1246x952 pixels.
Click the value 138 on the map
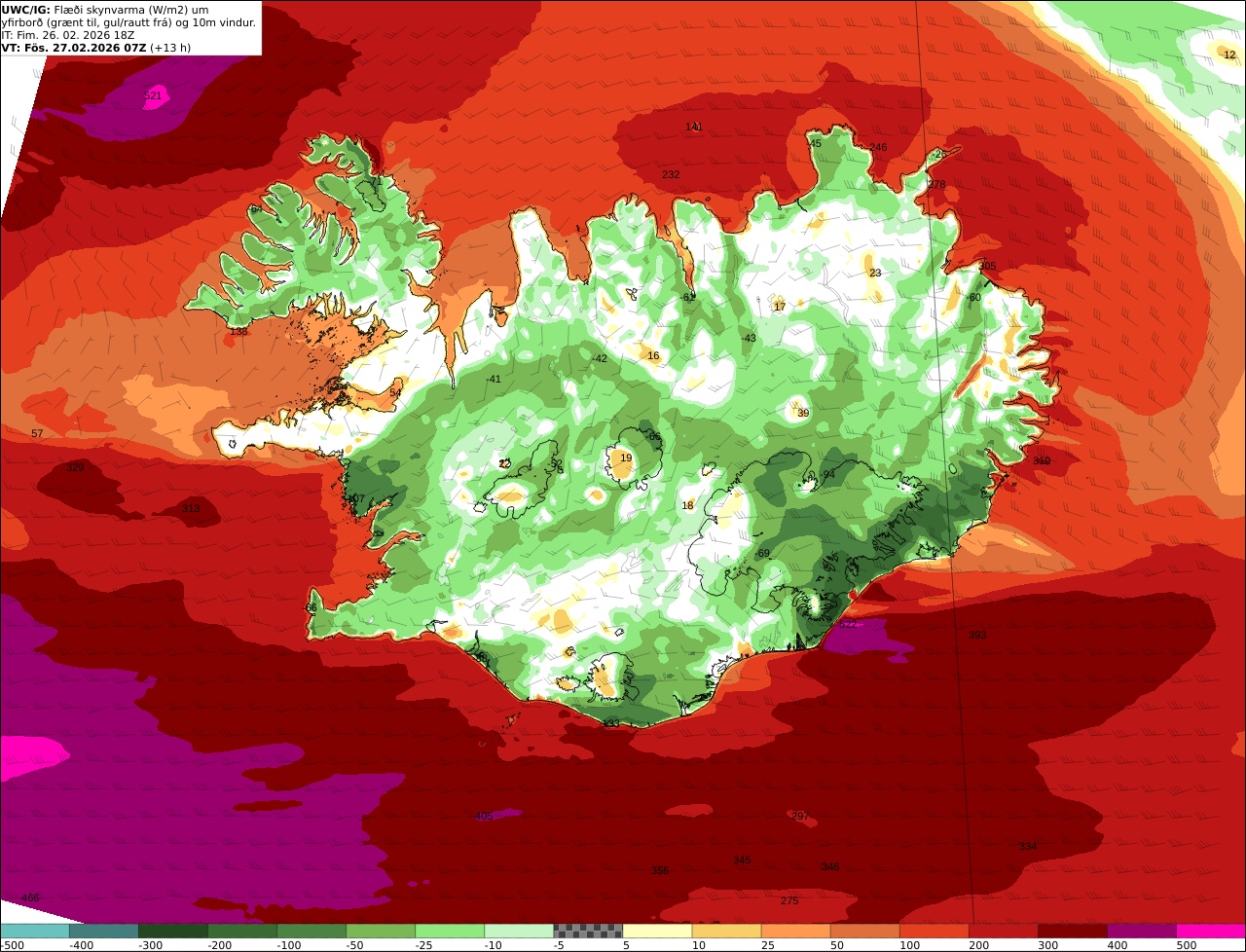[x=238, y=331]
